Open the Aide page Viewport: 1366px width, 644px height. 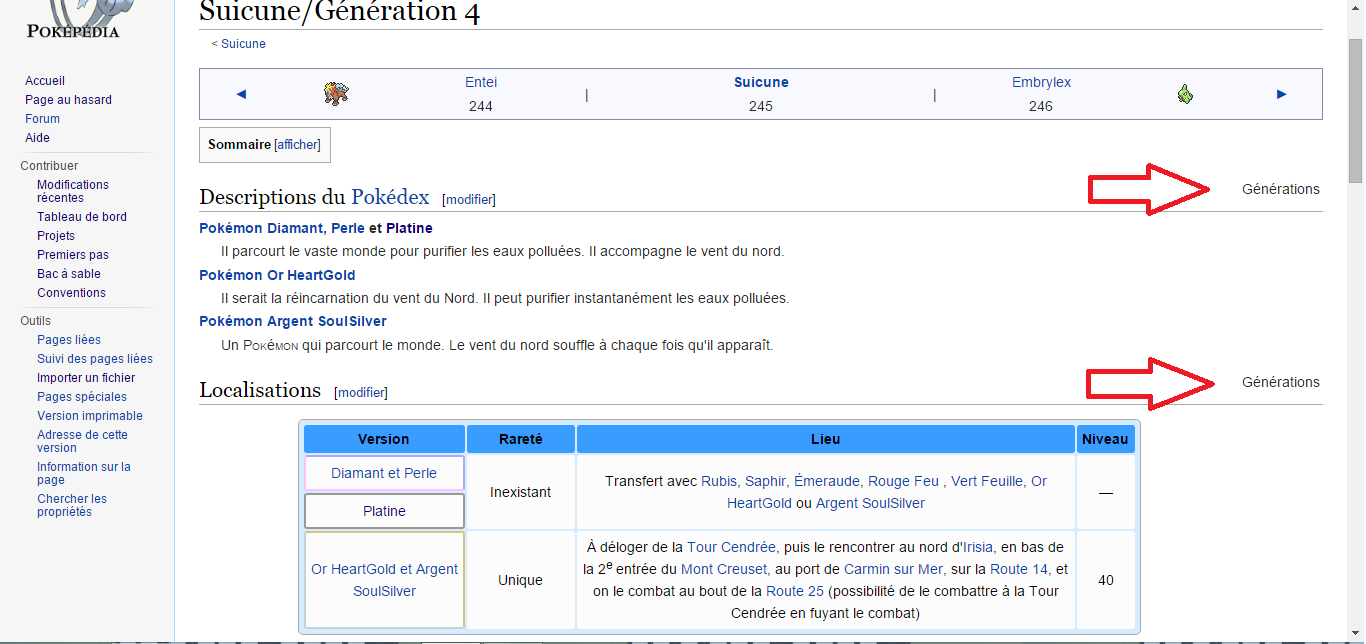[37, 138]
